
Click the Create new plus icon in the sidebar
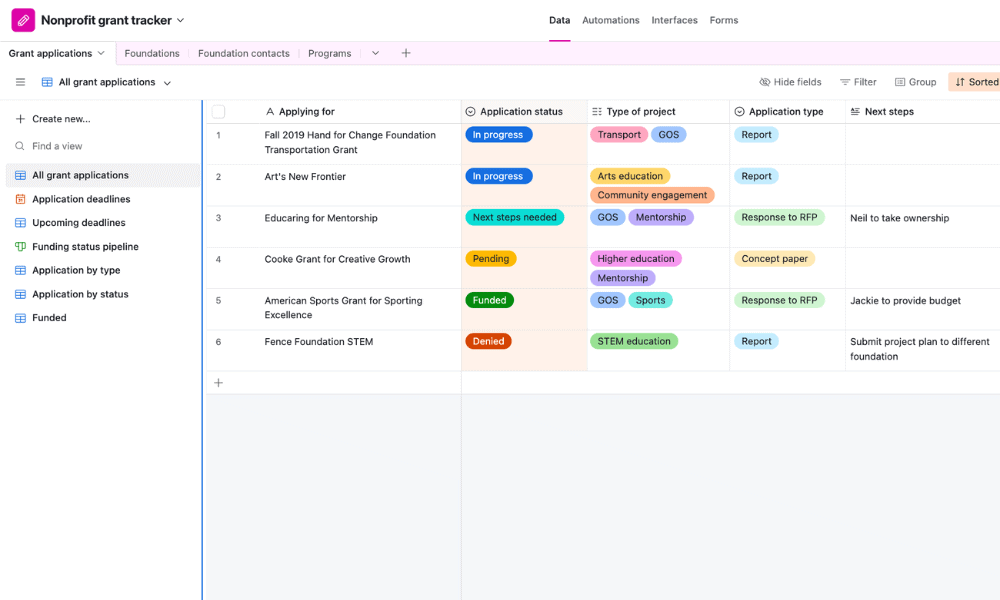click(20, 119)
